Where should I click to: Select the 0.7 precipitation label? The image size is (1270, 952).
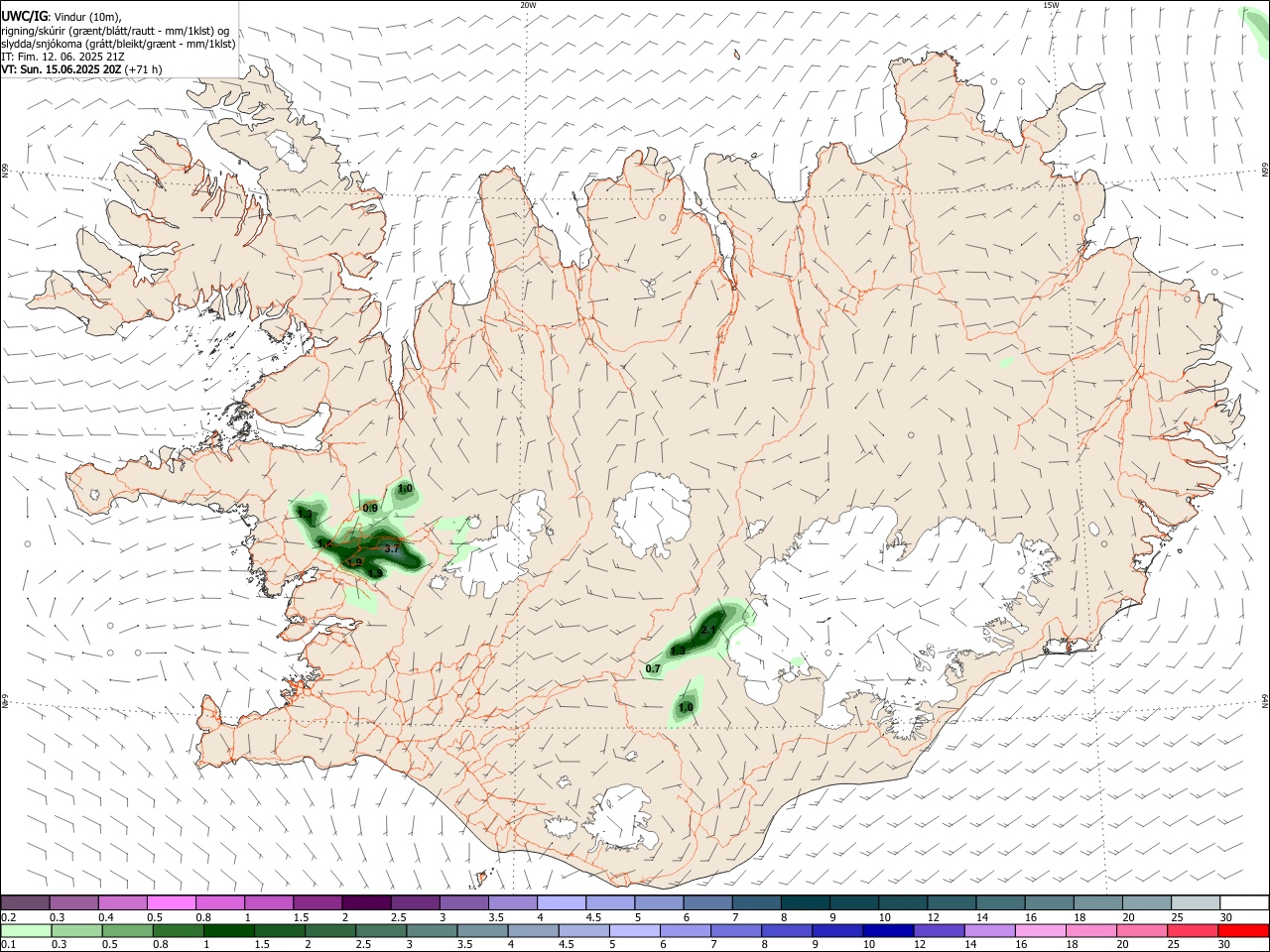(653, 669)
